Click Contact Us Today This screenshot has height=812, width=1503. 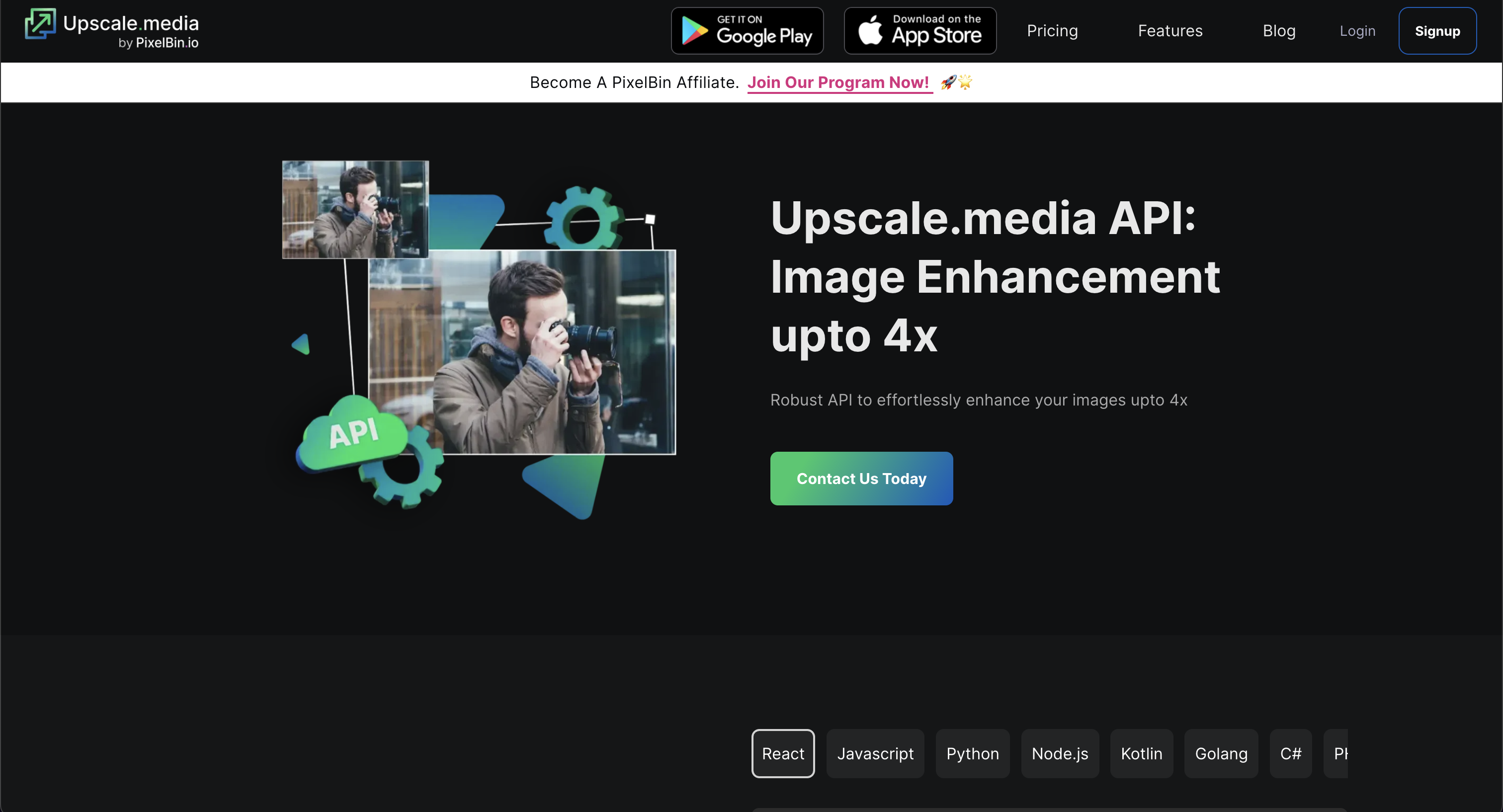[861, 479]
